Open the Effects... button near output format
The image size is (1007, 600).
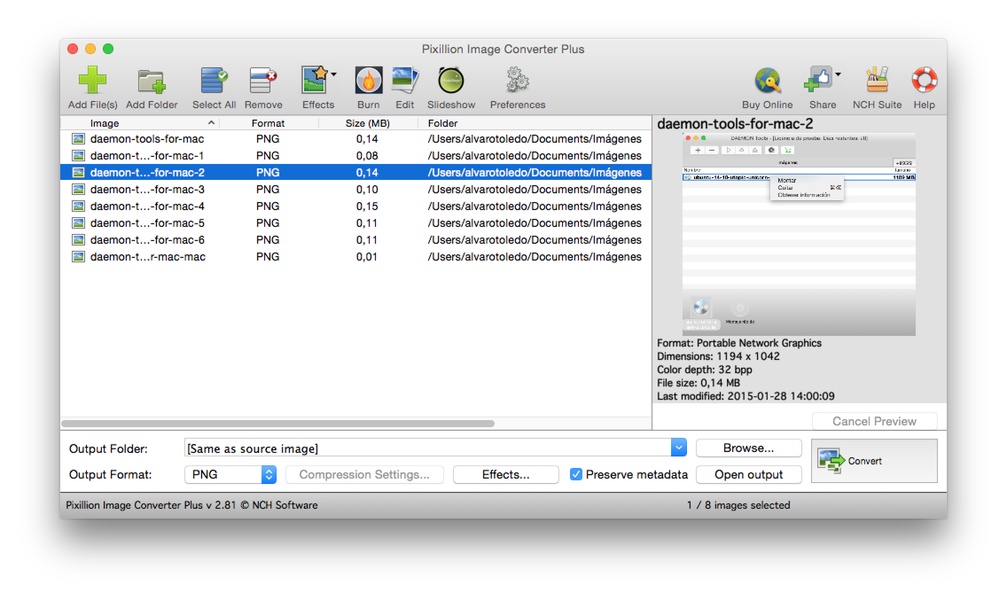pos(505,475)
